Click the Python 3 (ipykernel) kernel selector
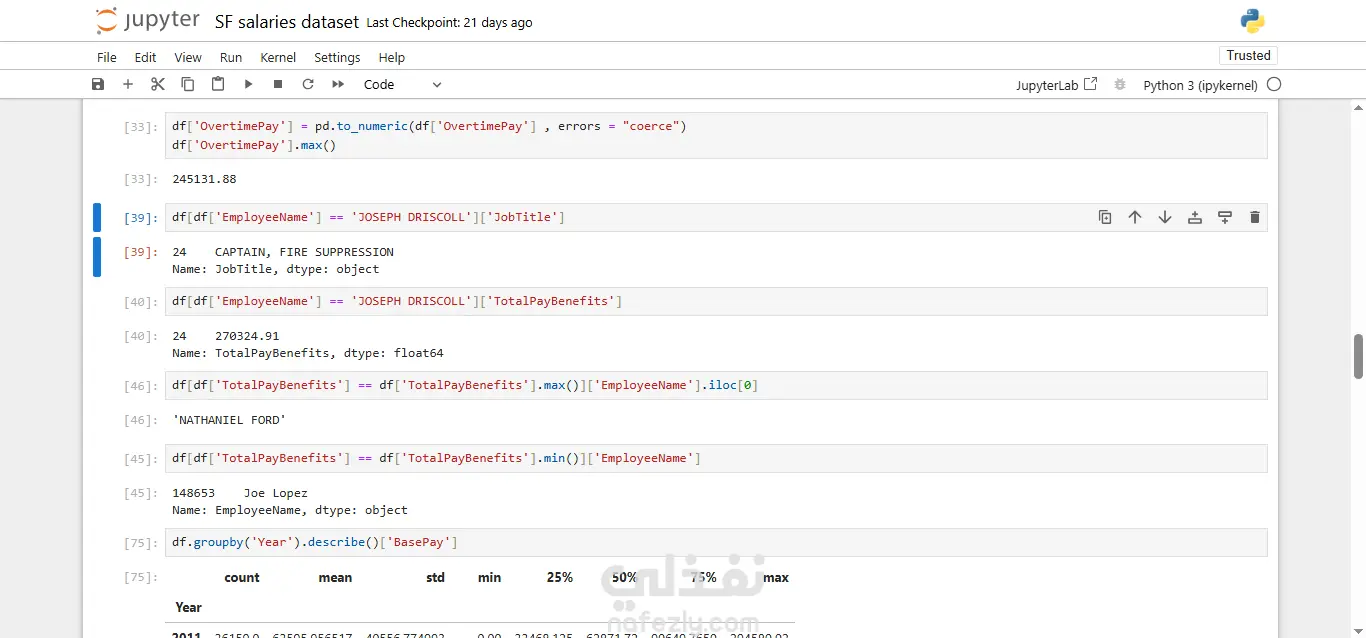This screenshot has height=638, width=1366. pyautogui.click(x=1200, y=85)
